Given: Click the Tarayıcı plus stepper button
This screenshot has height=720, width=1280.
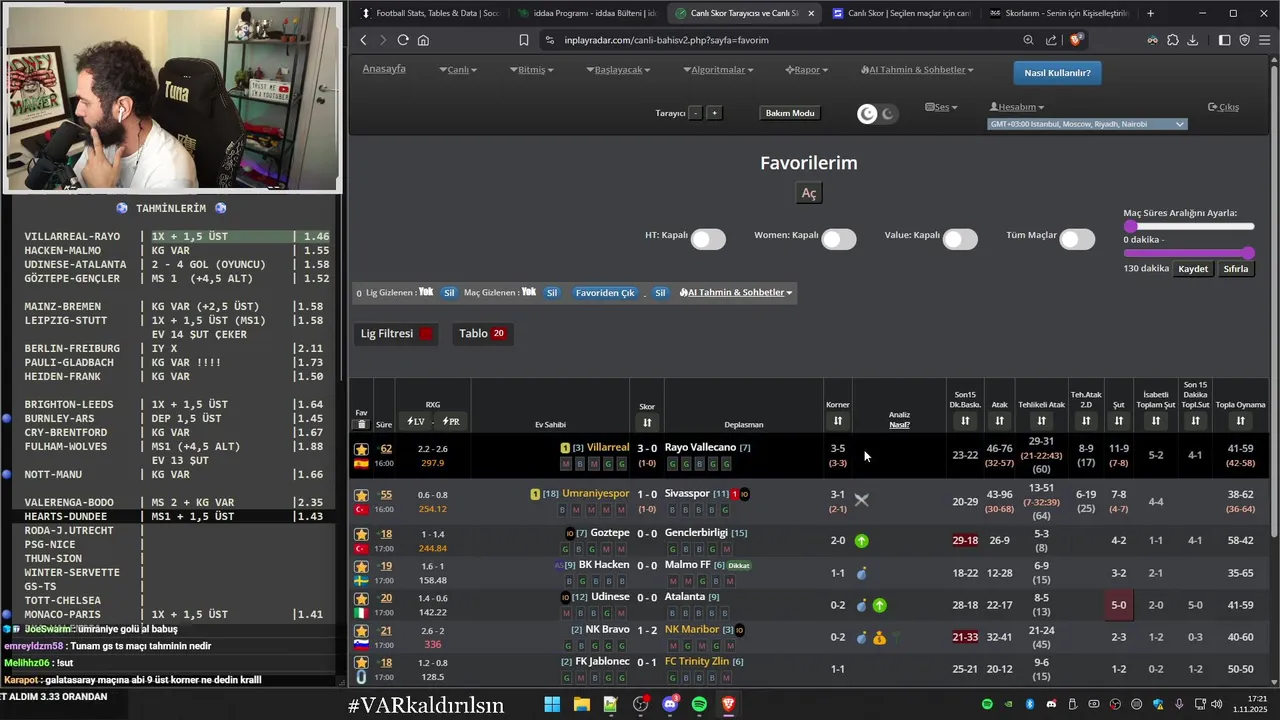Looking at the screenshot, I should point(714,113).
